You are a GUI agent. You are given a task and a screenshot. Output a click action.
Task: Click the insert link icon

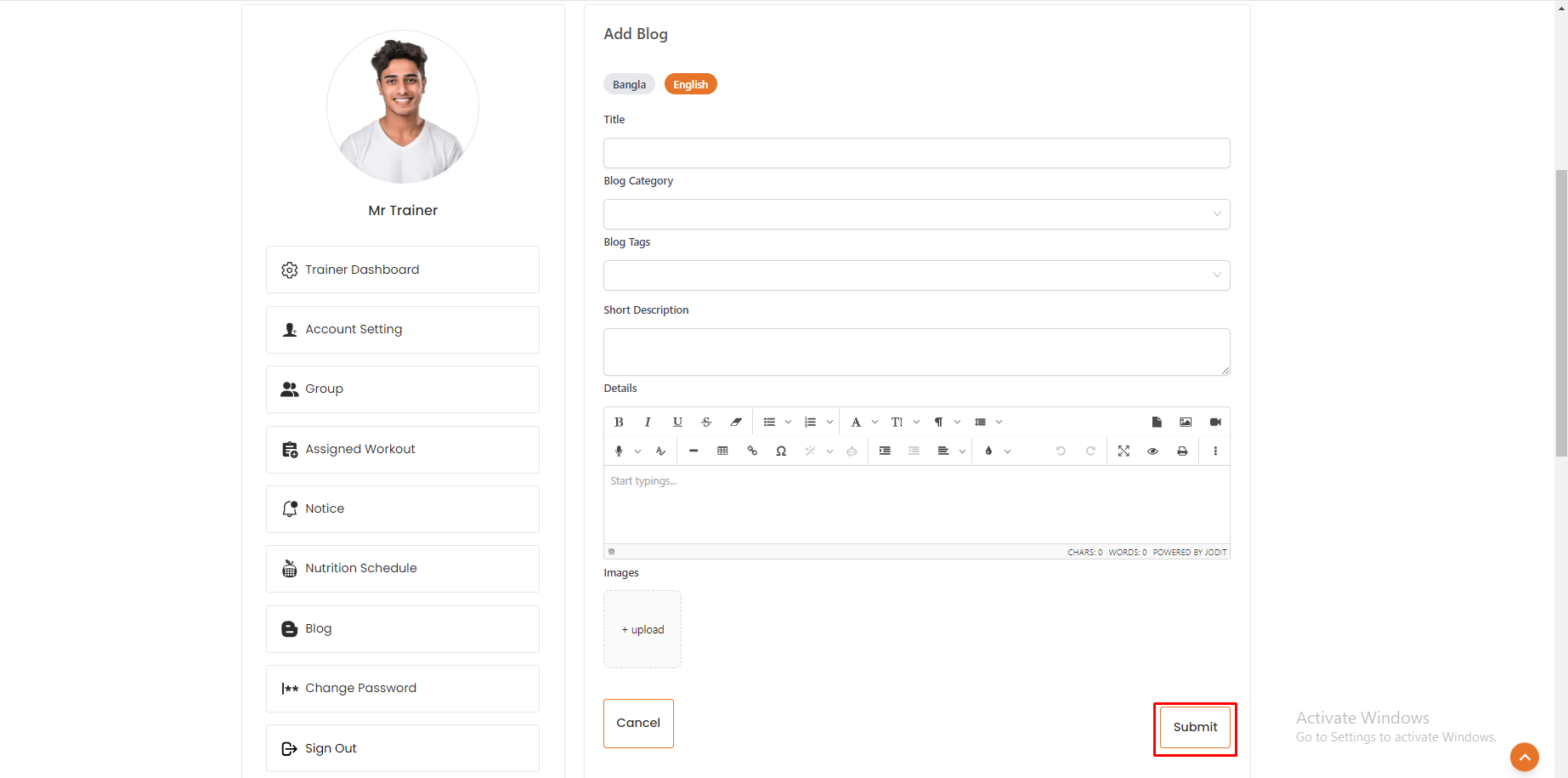pos(752,451)
